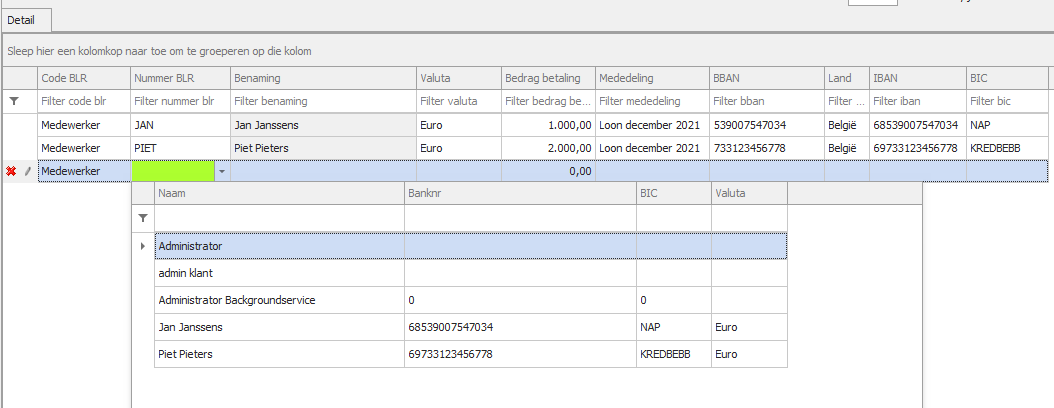Click the green Nummer BLR input cell

[173, 171]
